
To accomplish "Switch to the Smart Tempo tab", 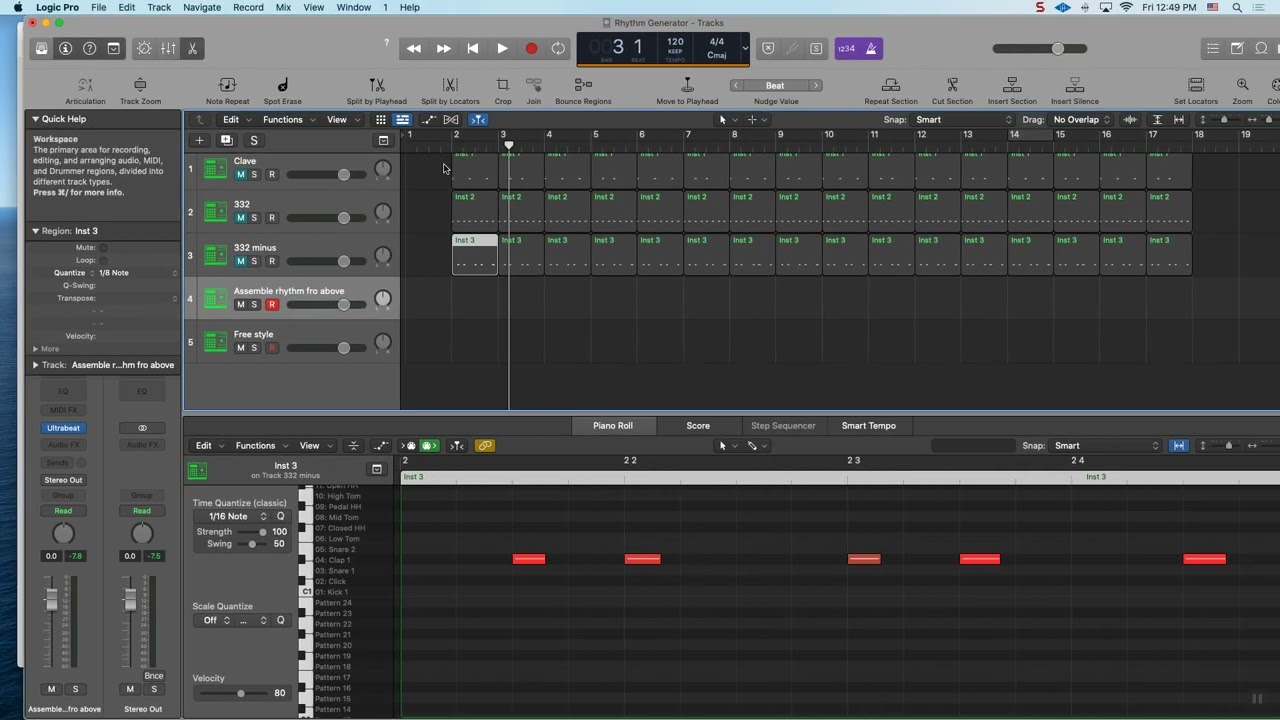I will pos(869,426).
